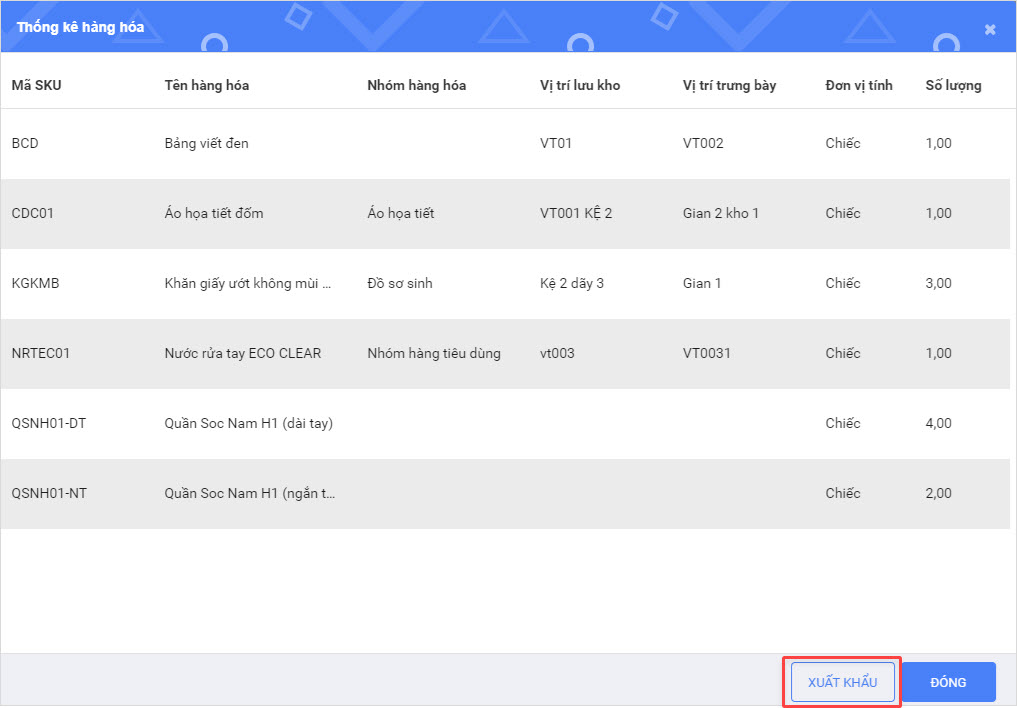1017x708 pixels.
Task: Click the Nhóm hàng hóa column header
Action: (416, 85)
